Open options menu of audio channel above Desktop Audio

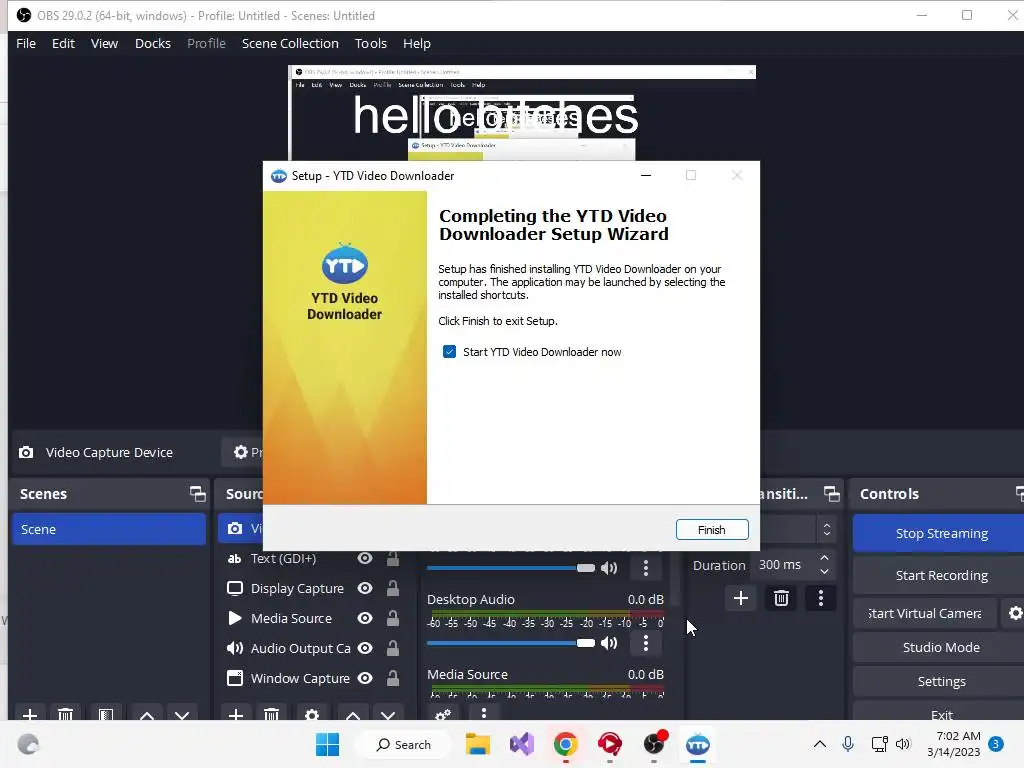pos(646,568)
